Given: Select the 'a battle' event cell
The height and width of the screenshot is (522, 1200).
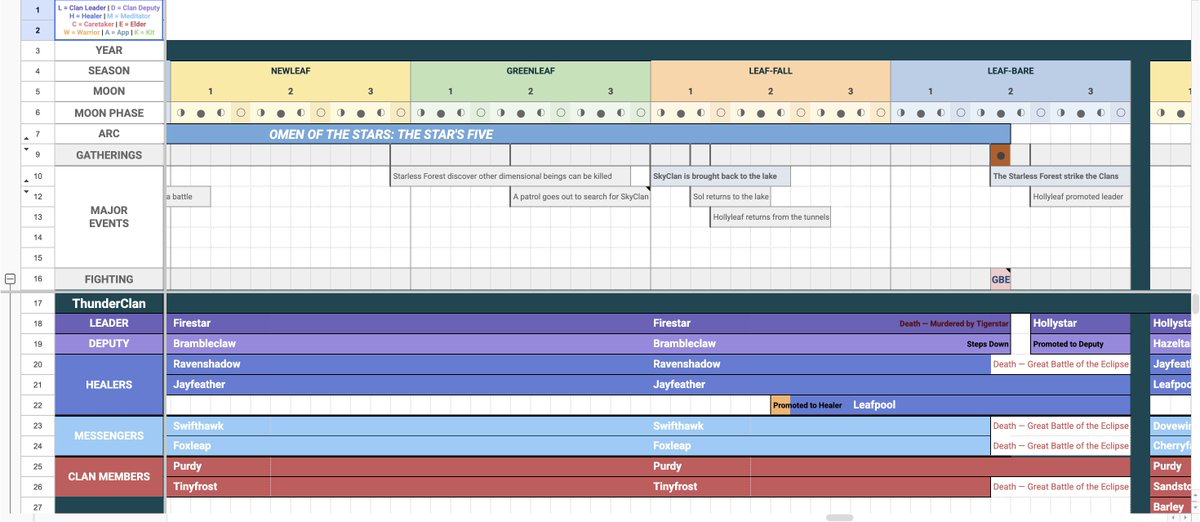Looking at the screenshot, I should coord(188,196).
